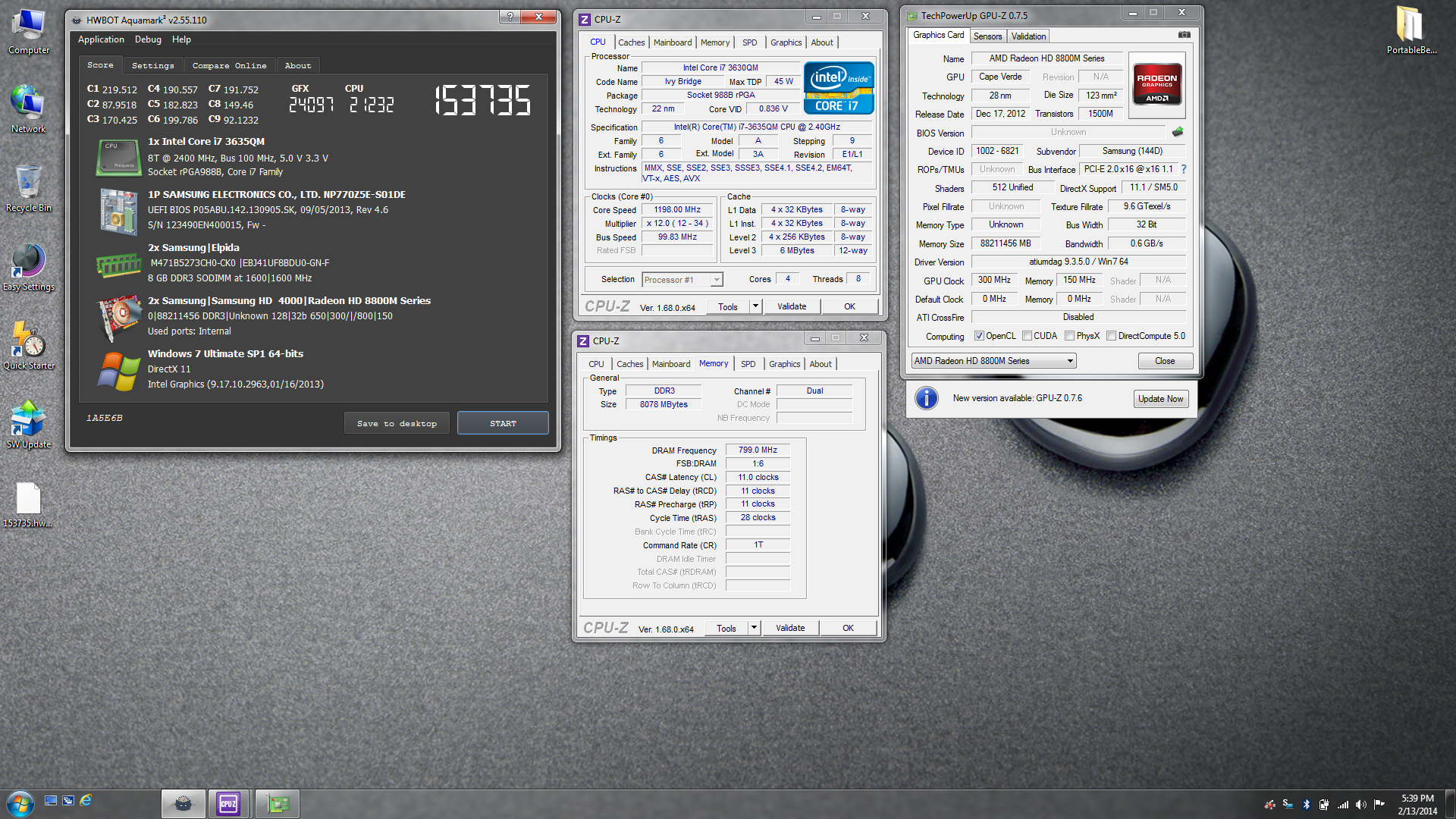Click Validate in upper CPU-Z window

tap(792, 306)
